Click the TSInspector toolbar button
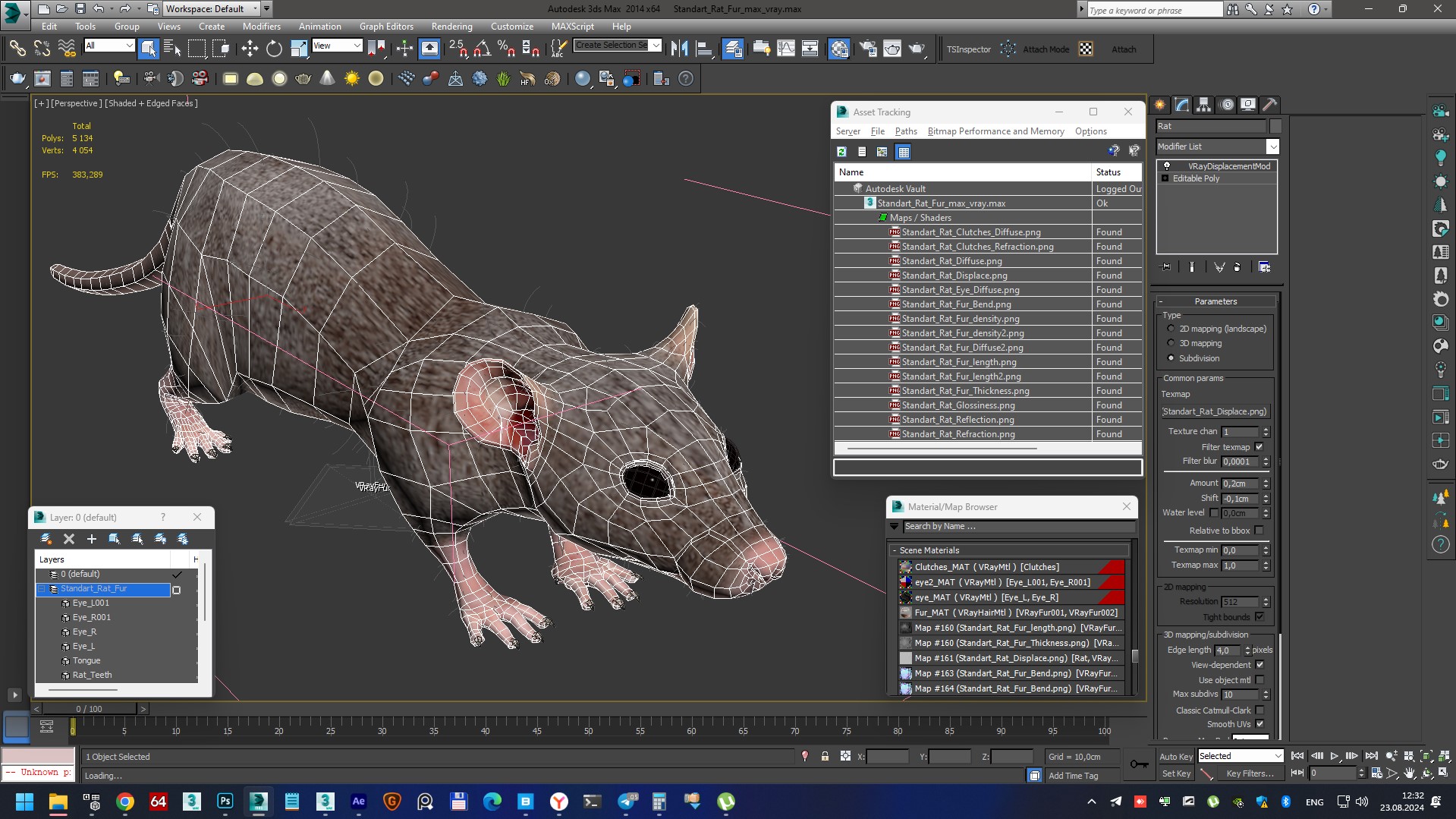Image resolution: width=1456 pixels, height=819 pixels. tap(968, 49)
